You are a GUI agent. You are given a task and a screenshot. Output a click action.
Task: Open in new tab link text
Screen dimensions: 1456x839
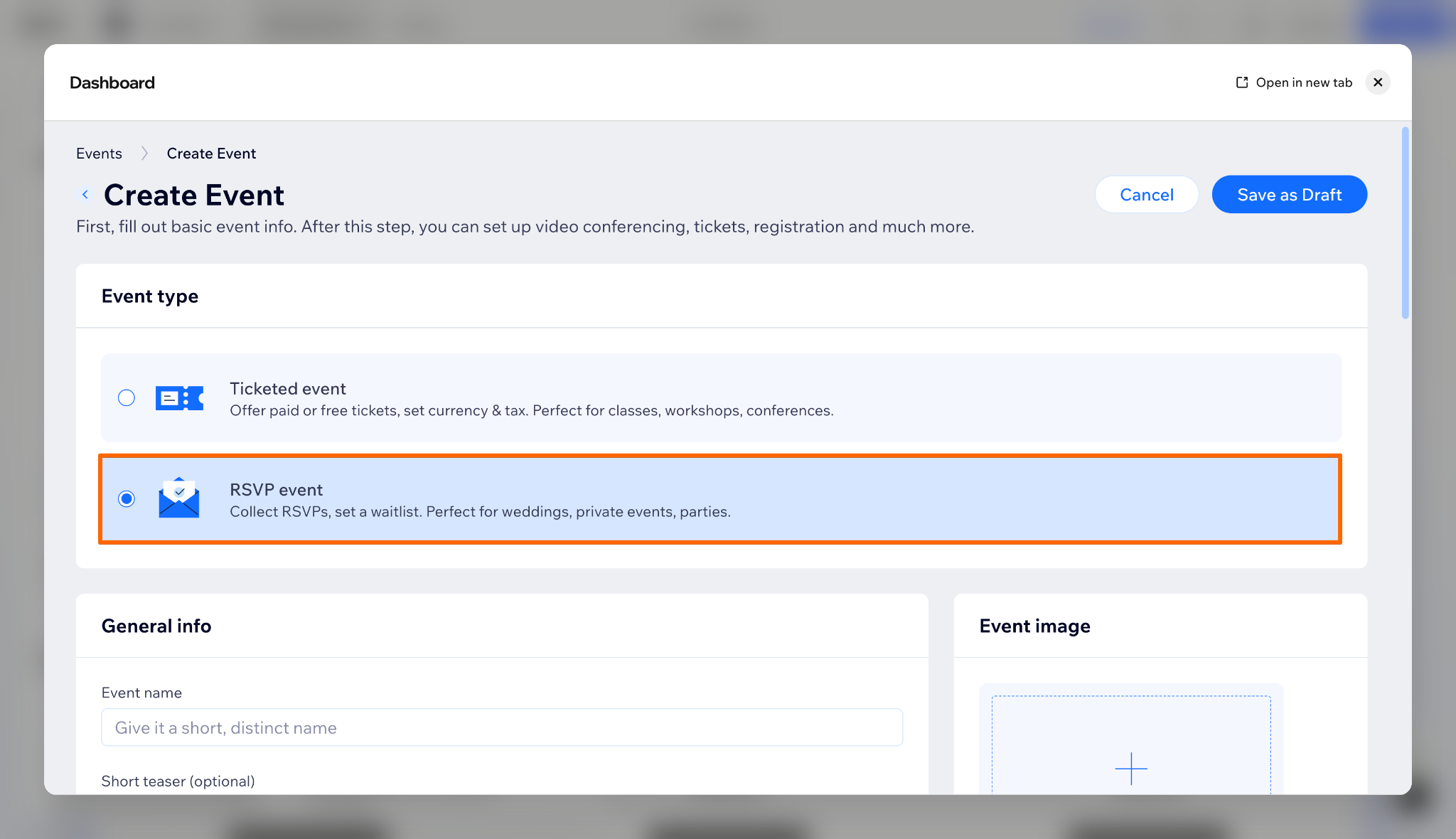[x=1304, y=82]
